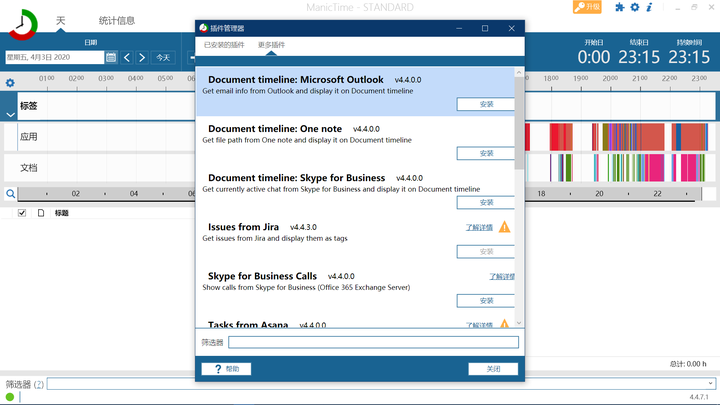
Task: Go to previous day arrow
Action: 127,58
